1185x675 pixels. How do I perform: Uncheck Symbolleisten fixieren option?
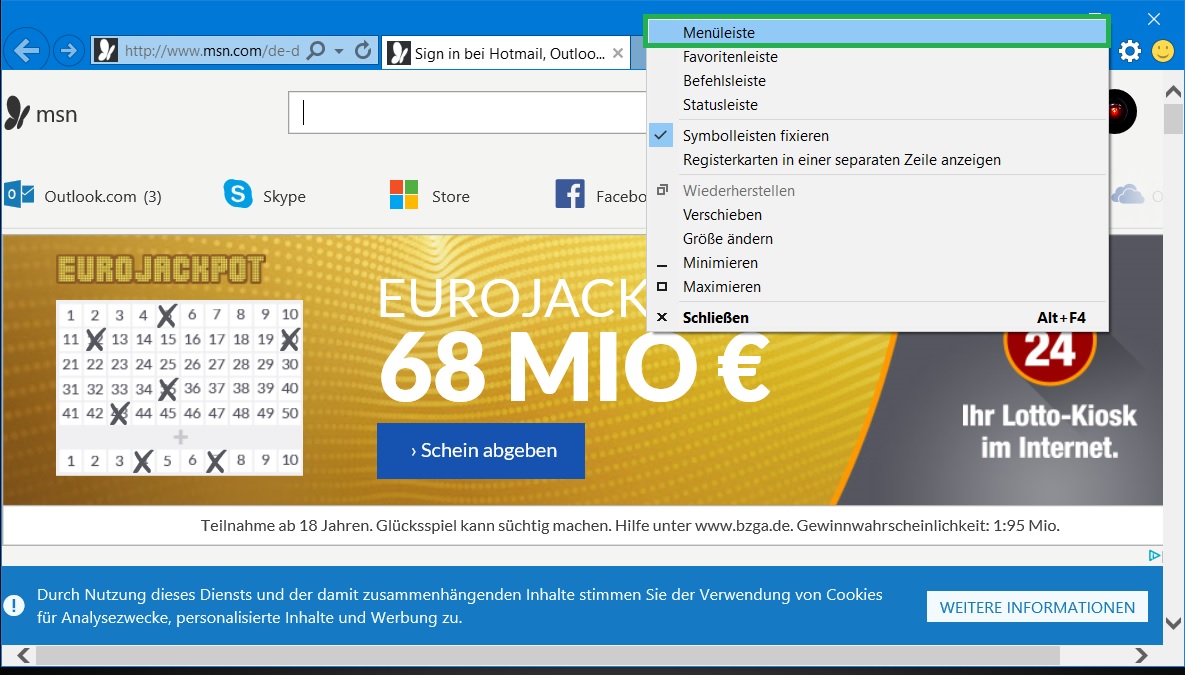[x=877, y=136]
